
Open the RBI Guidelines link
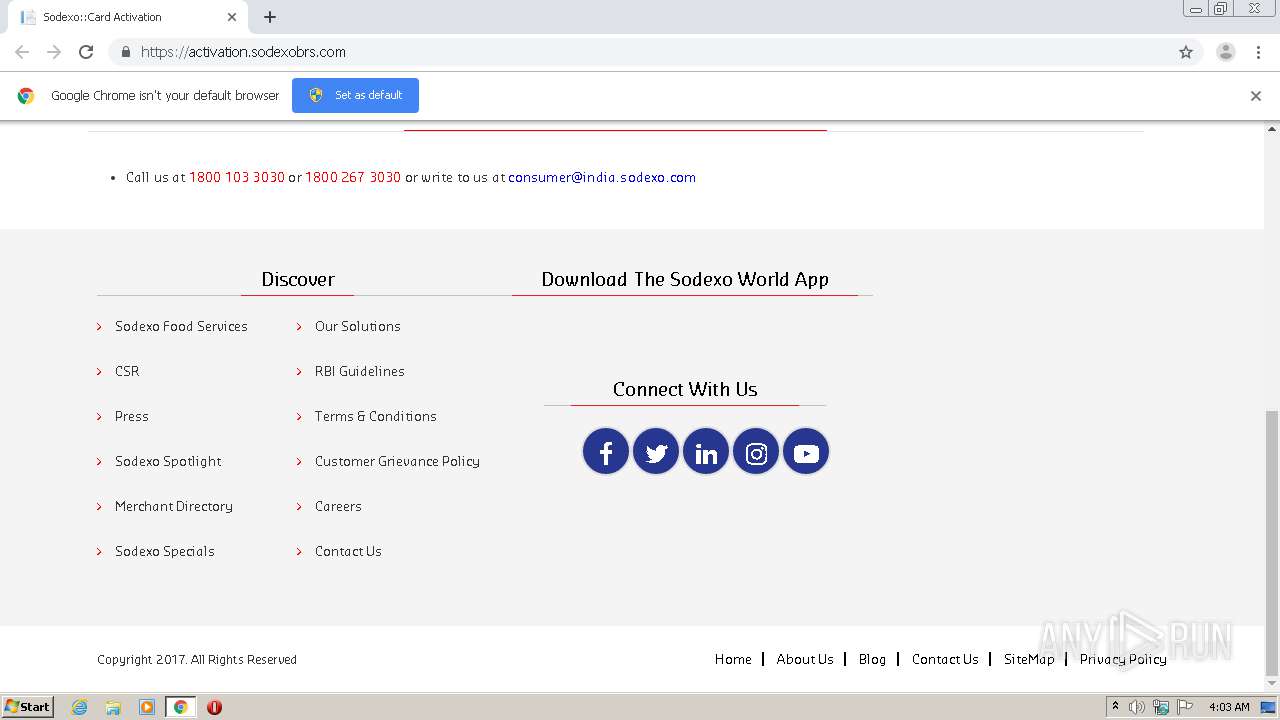360,371
